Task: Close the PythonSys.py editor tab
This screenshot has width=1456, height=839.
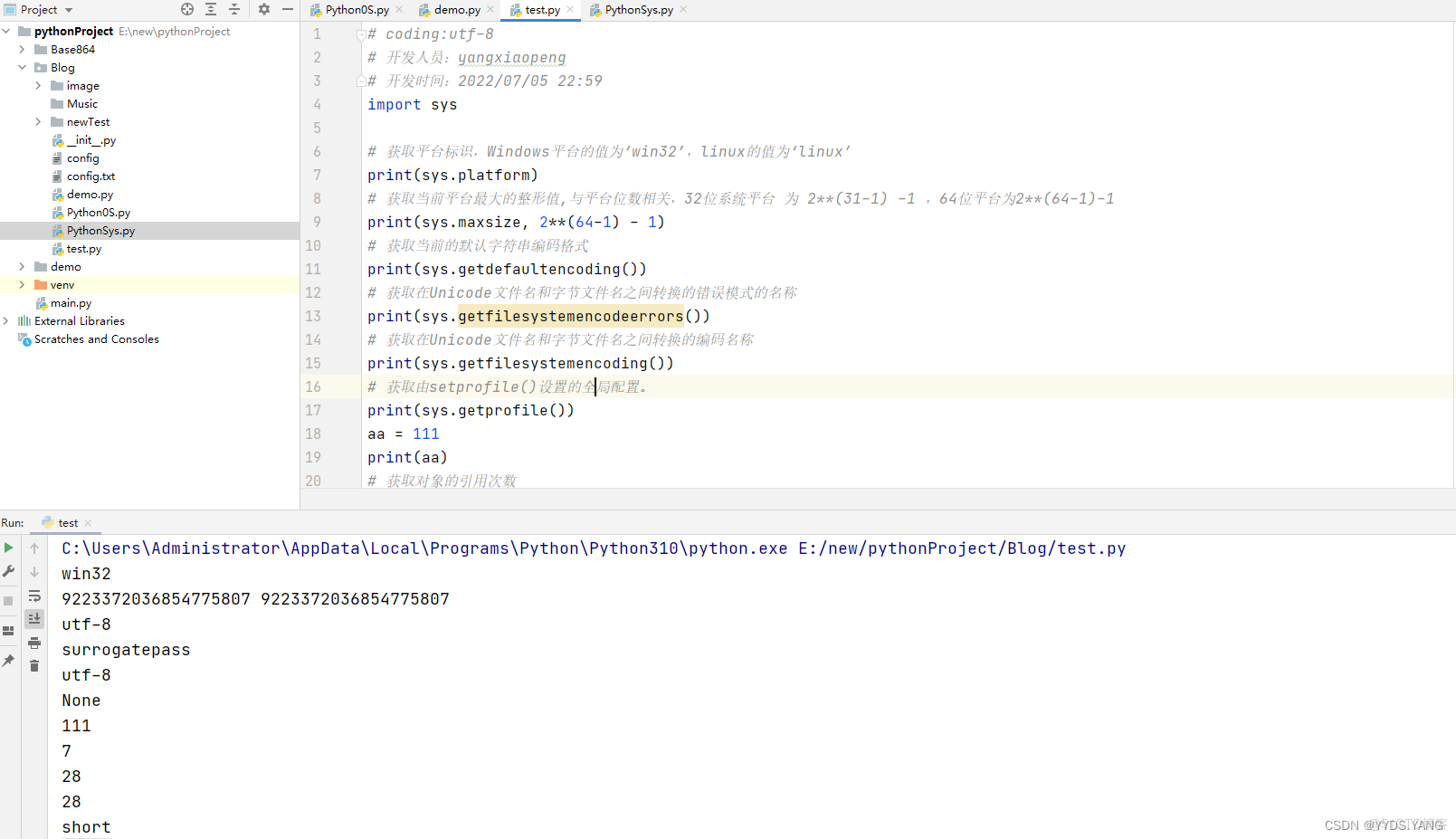Action: [x=683, y=9]
